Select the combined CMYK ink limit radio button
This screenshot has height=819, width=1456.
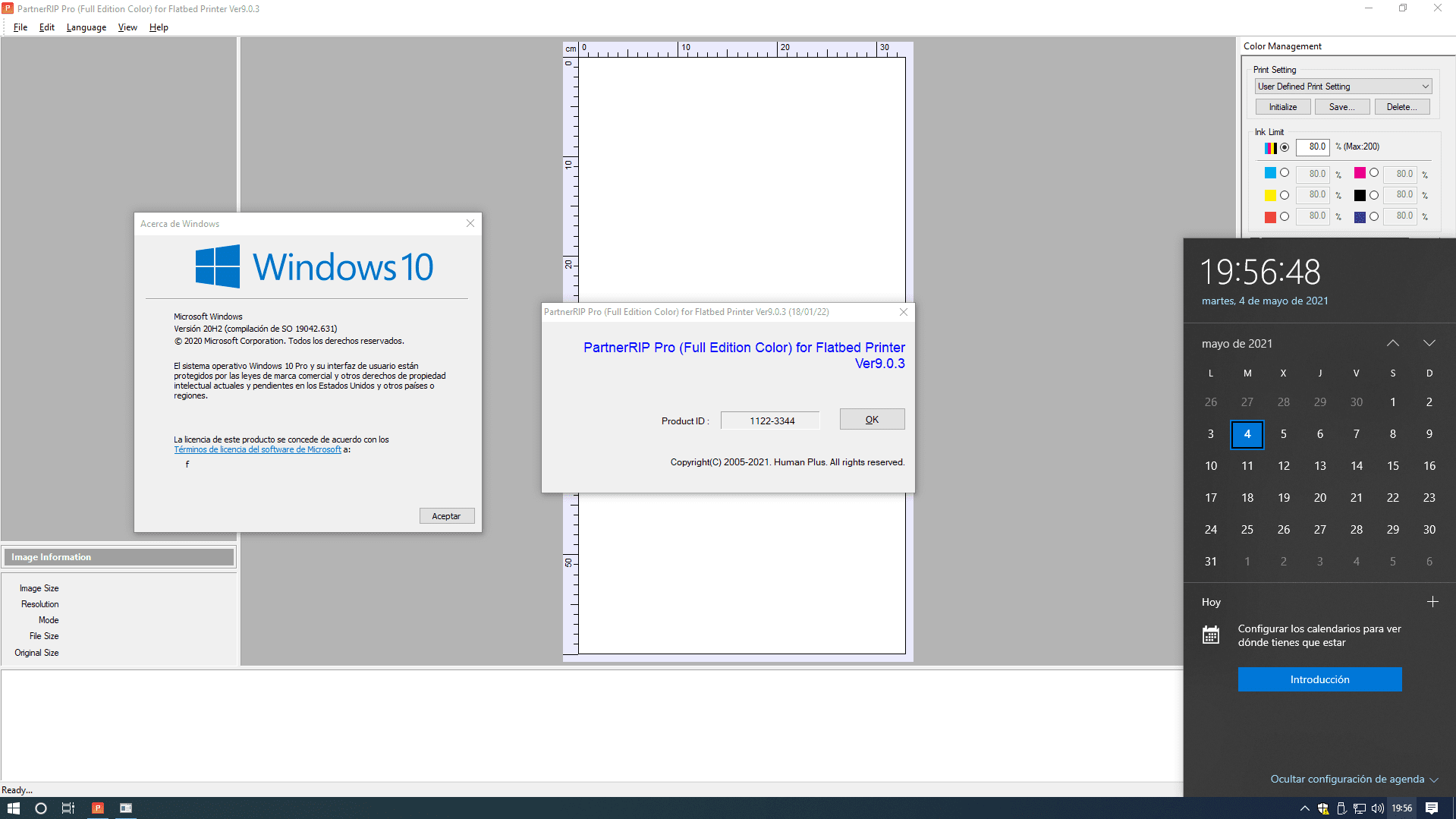pos(1286,148)
